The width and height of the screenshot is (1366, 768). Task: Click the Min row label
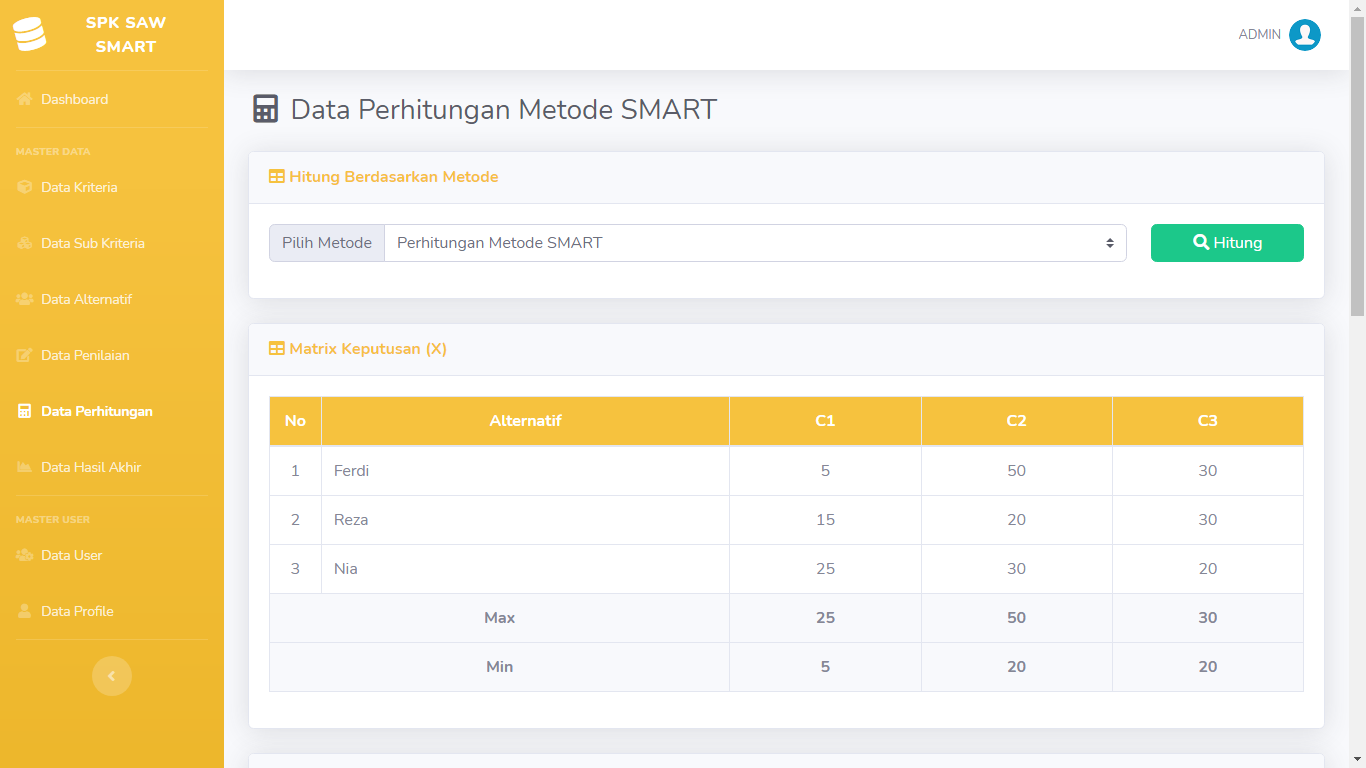click(499, 667)
